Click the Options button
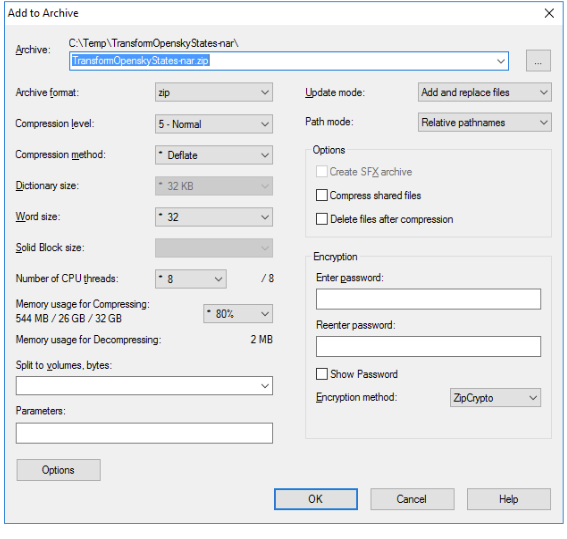567x539 pixels. [58, 470]
